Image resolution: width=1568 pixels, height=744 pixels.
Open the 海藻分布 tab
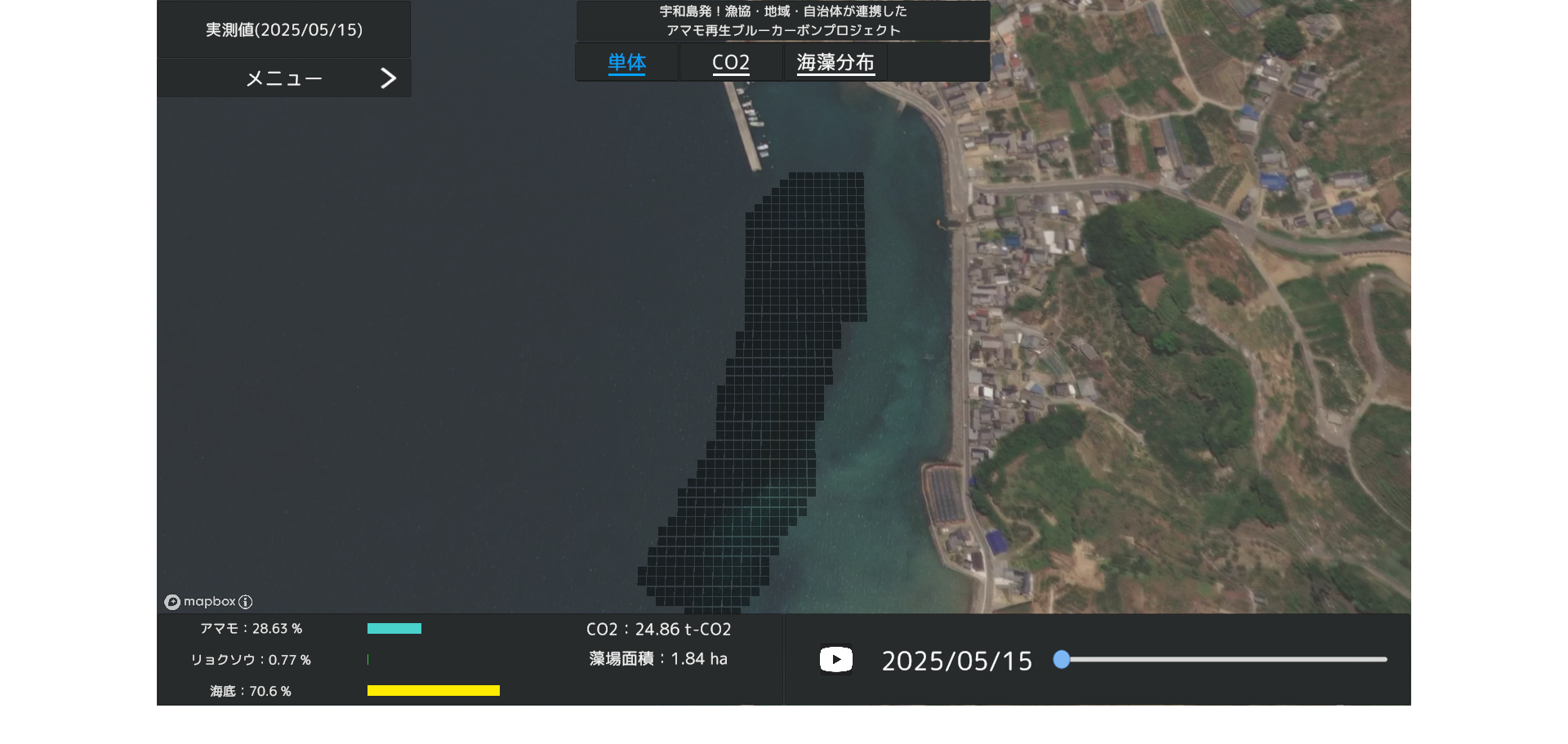835,63
